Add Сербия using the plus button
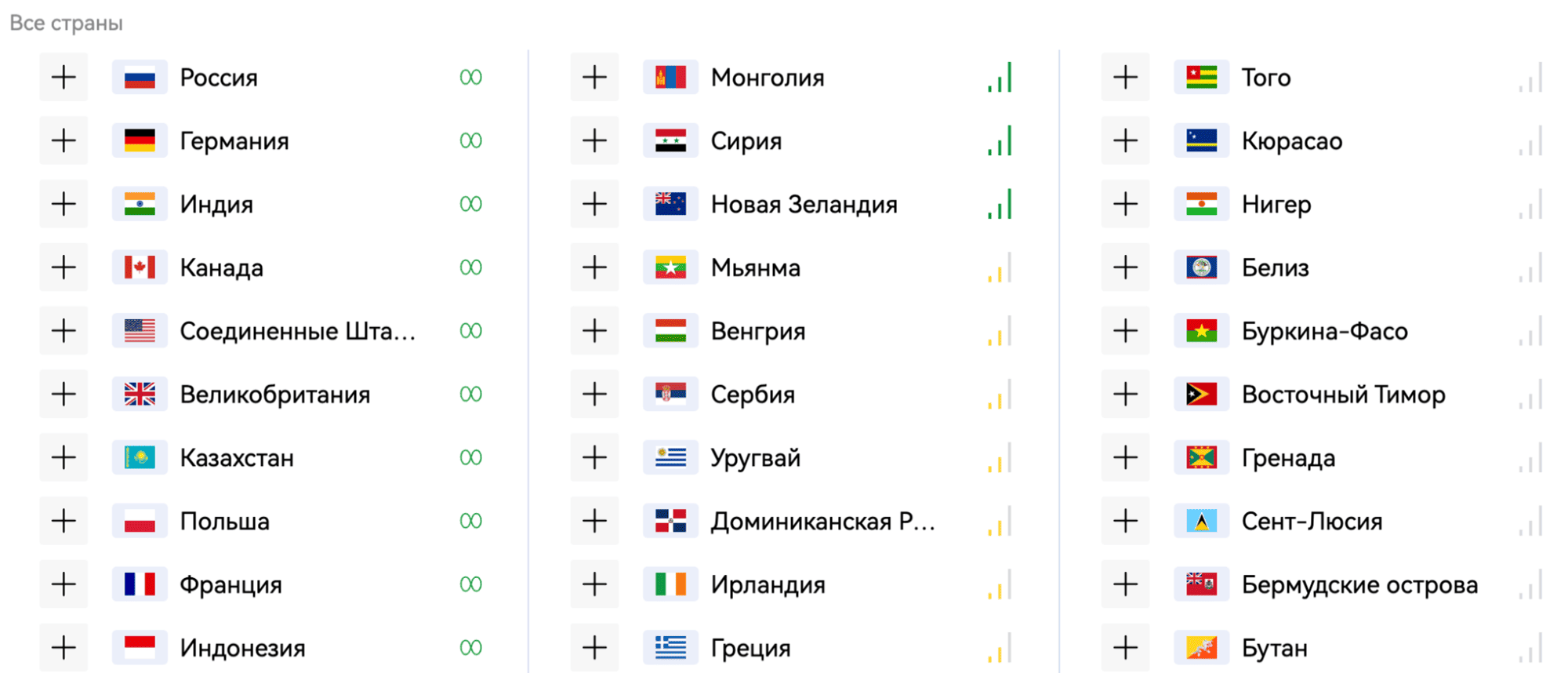This screenshot has width=1568, height=673. [x=594, y=394]
